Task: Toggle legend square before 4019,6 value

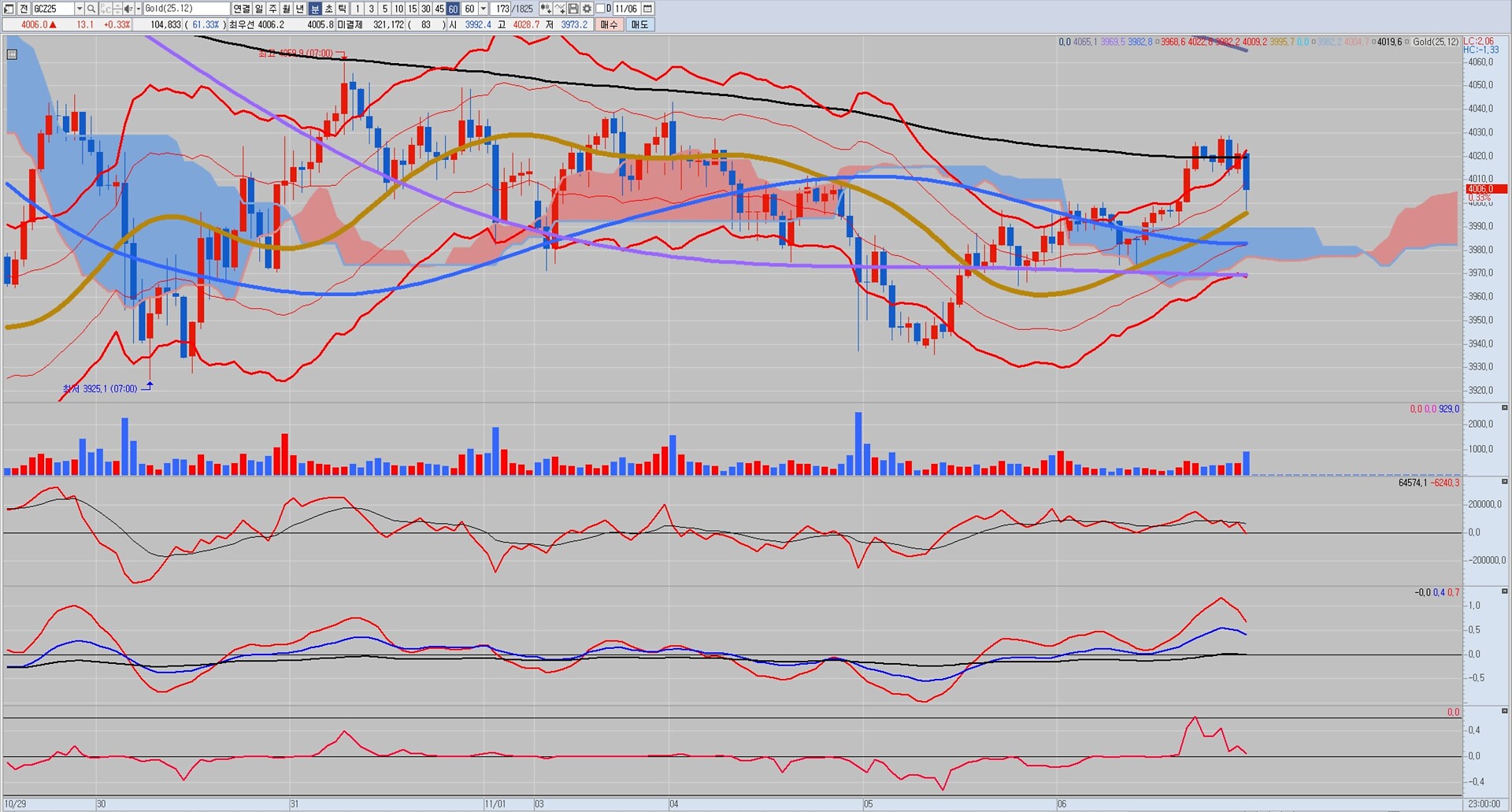Action: (1373, 42)
